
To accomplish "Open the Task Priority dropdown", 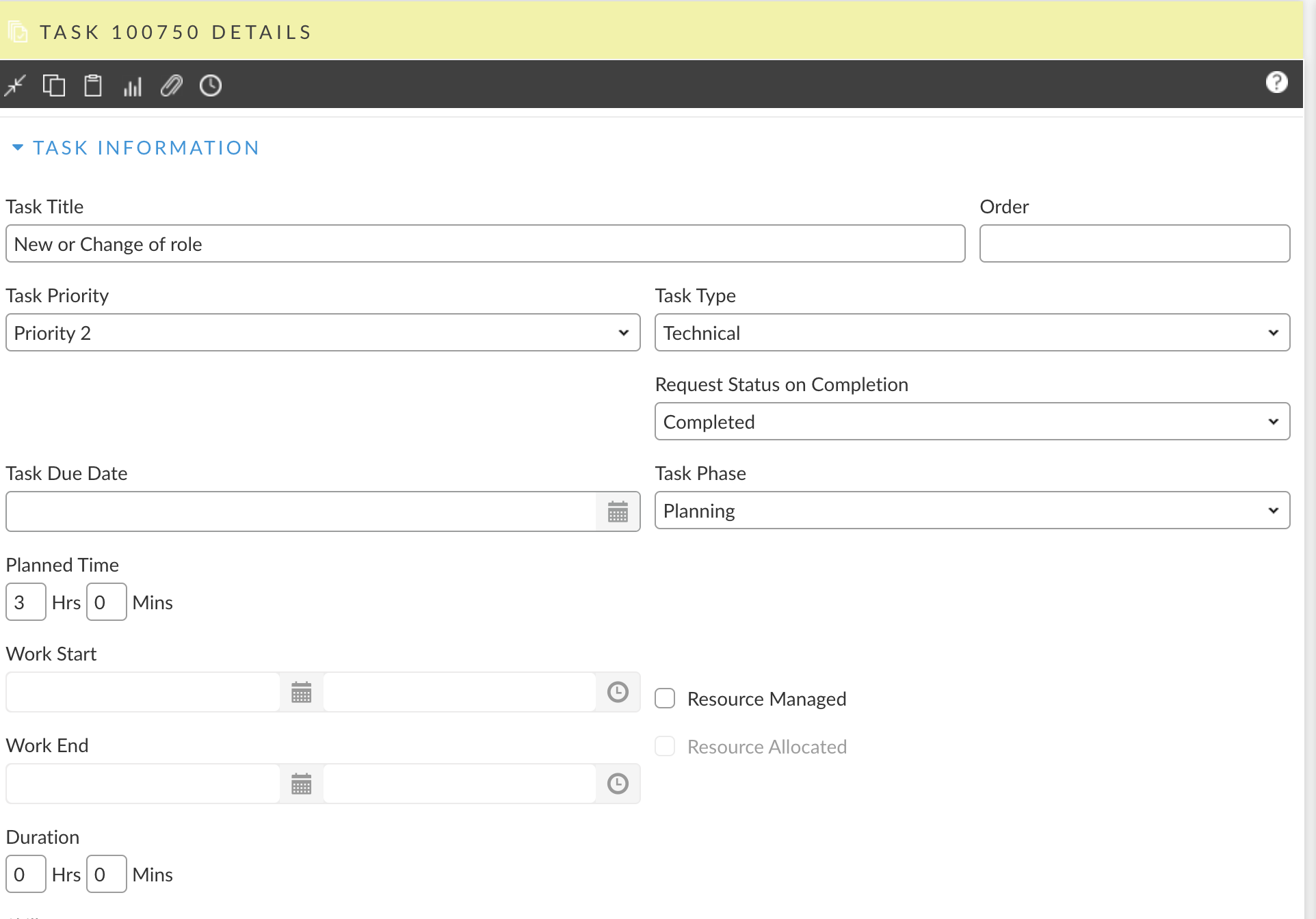I will coord(323,333).
